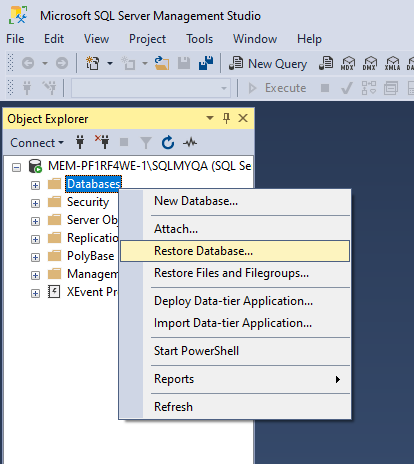This screenshot has height=464, width=414.
Task: Choose Refresh from context menu
Action: pyautogui.click(x=235, y=407)
